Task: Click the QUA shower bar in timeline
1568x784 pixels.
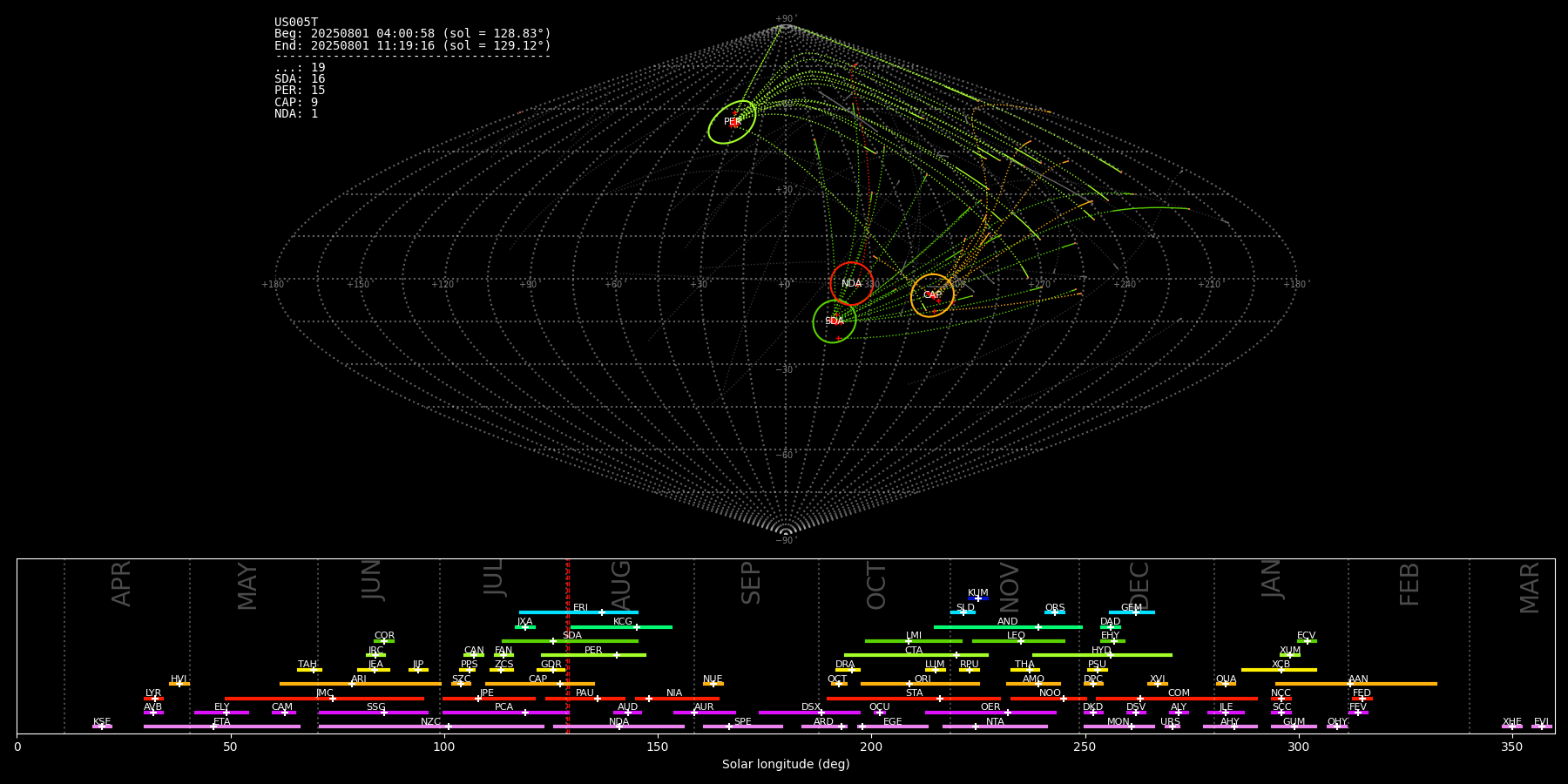Action: click(1226, 684)
